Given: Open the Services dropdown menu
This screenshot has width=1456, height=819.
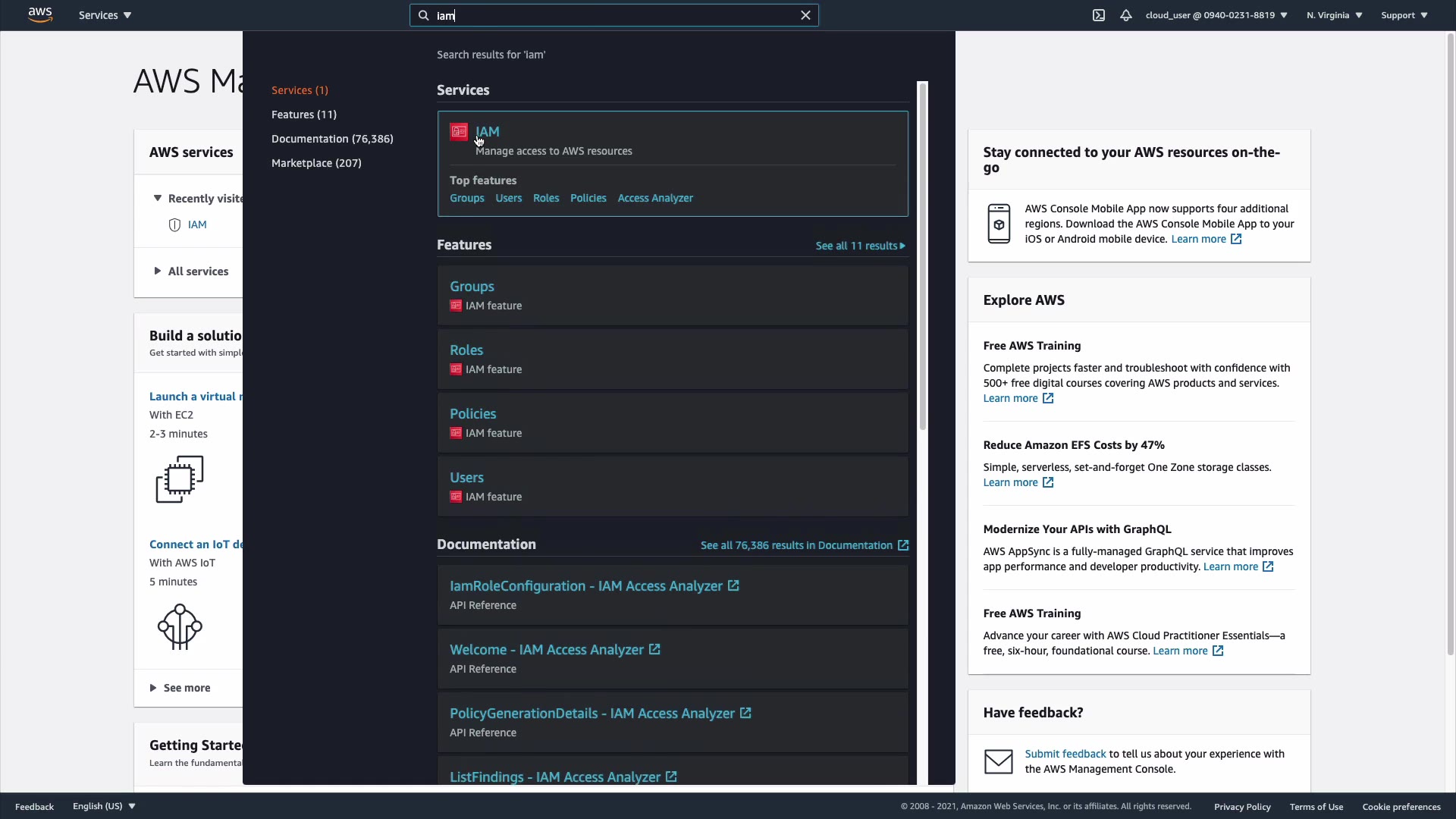Looking at the screenshot, I should pos(105,15).
